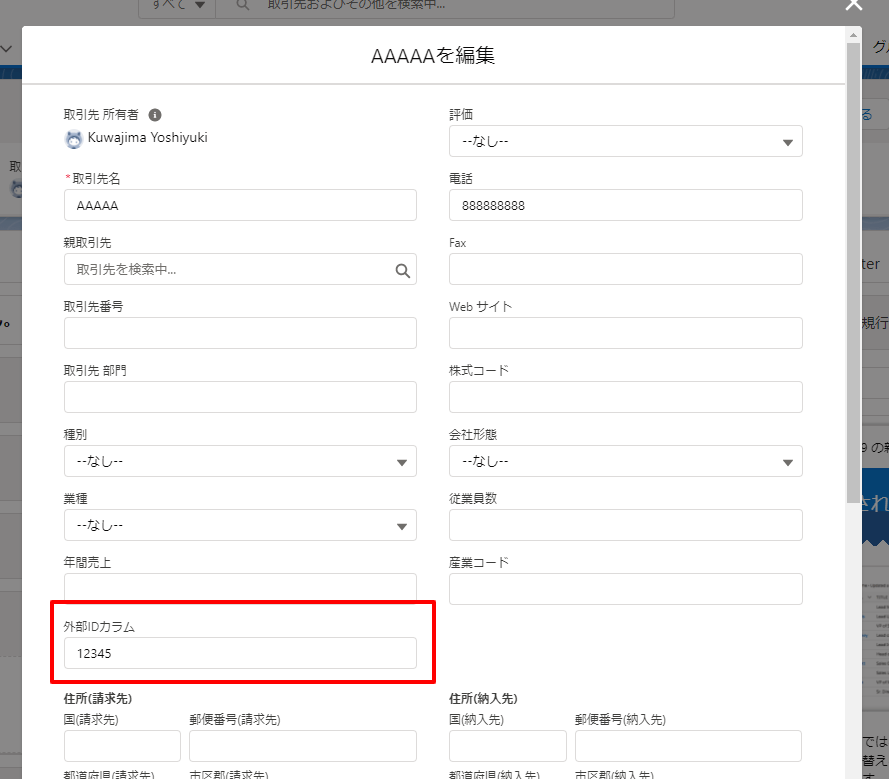The image size is (889, 779).
Task: Click the owner avatar next to Kuwajima Yoshiyuki
Action: point(74,138)
